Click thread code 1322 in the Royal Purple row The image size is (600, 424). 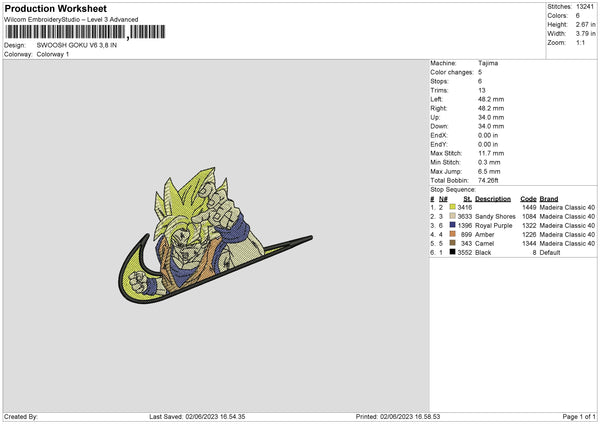tap(530, 225)
